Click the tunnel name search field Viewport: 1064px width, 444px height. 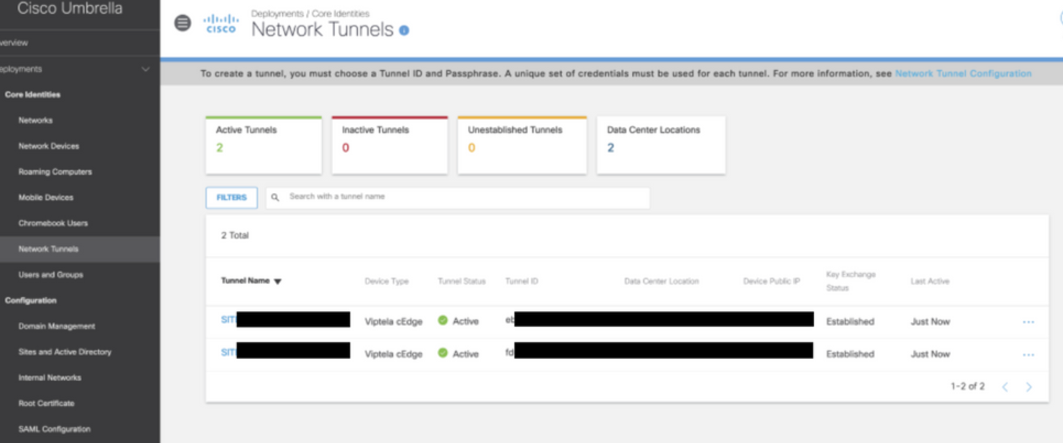[458, 198]
